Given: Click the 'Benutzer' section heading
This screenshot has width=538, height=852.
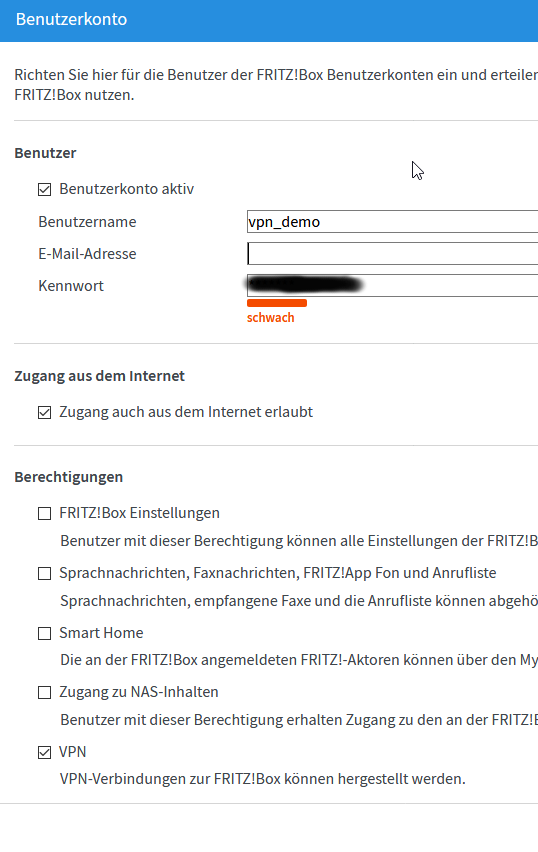Looking at the screenshot, I should 45,153.
